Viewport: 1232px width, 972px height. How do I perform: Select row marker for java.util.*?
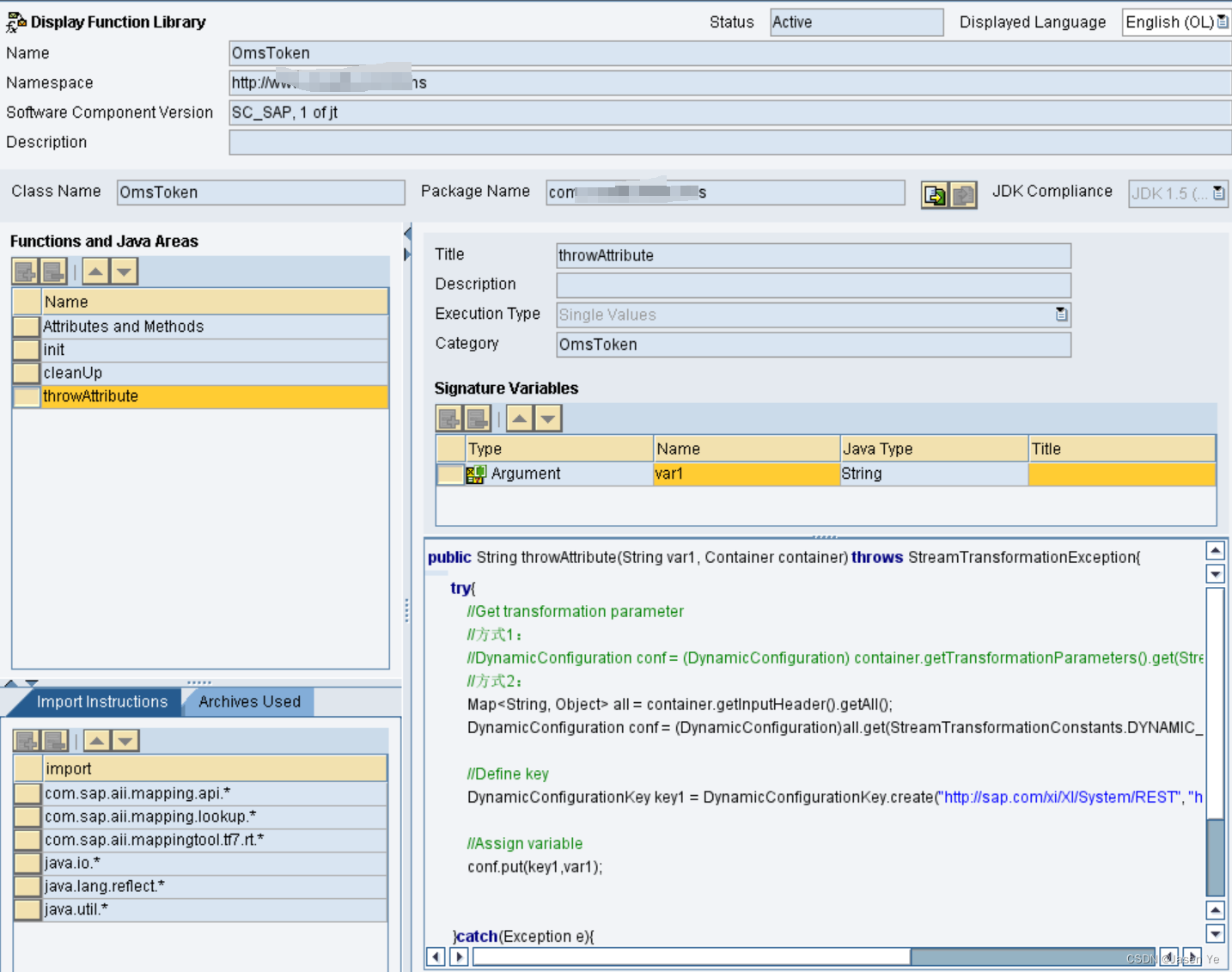(x=27, y=909)
